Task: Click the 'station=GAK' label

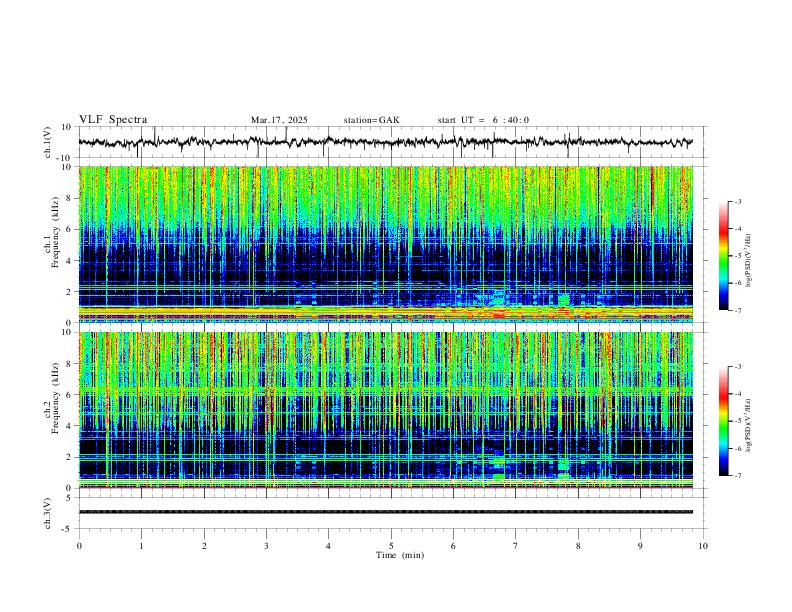Action: (x=371, y=120)
